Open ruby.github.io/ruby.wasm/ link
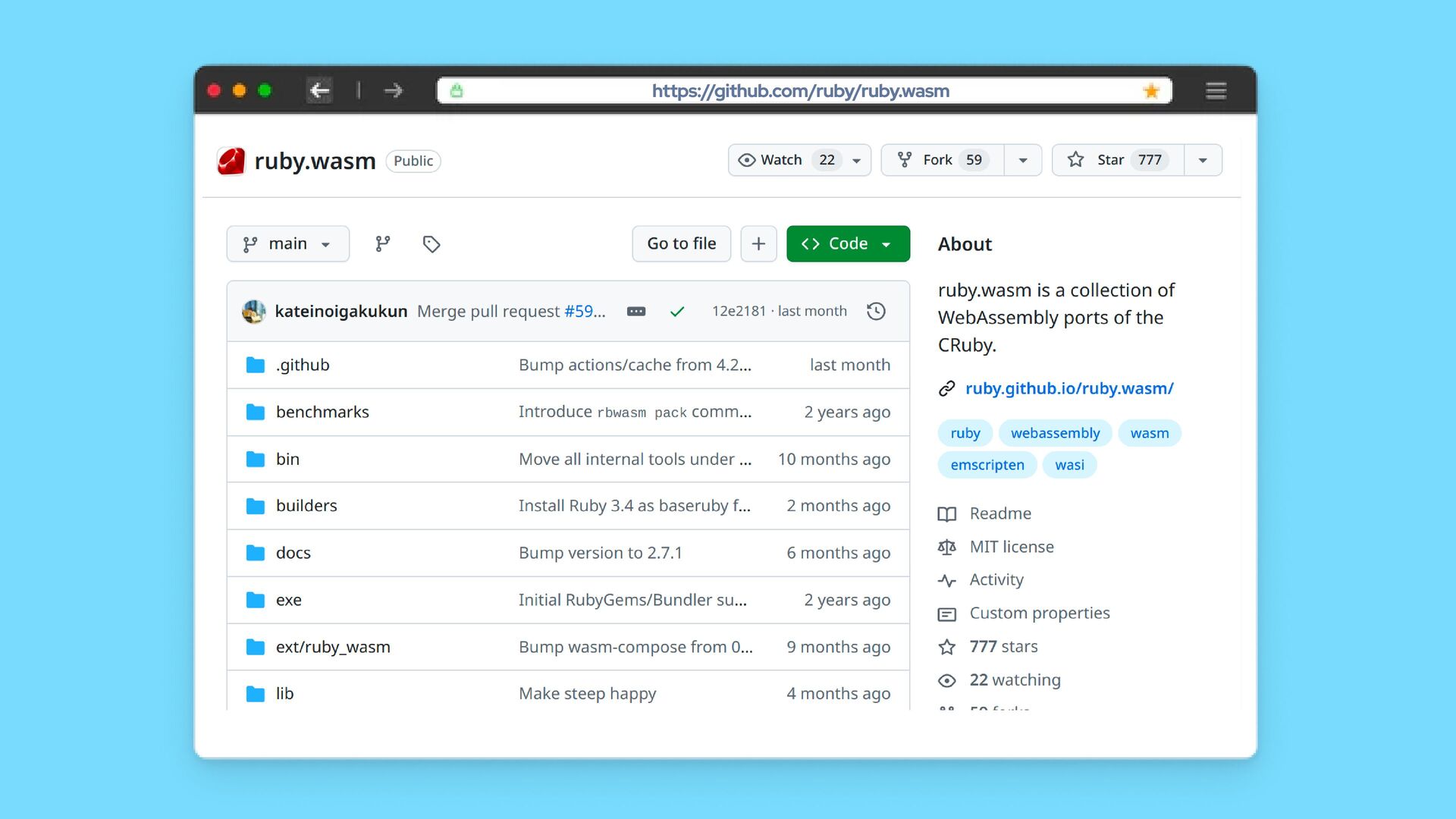The image size is (1456, 819). 1069,388
